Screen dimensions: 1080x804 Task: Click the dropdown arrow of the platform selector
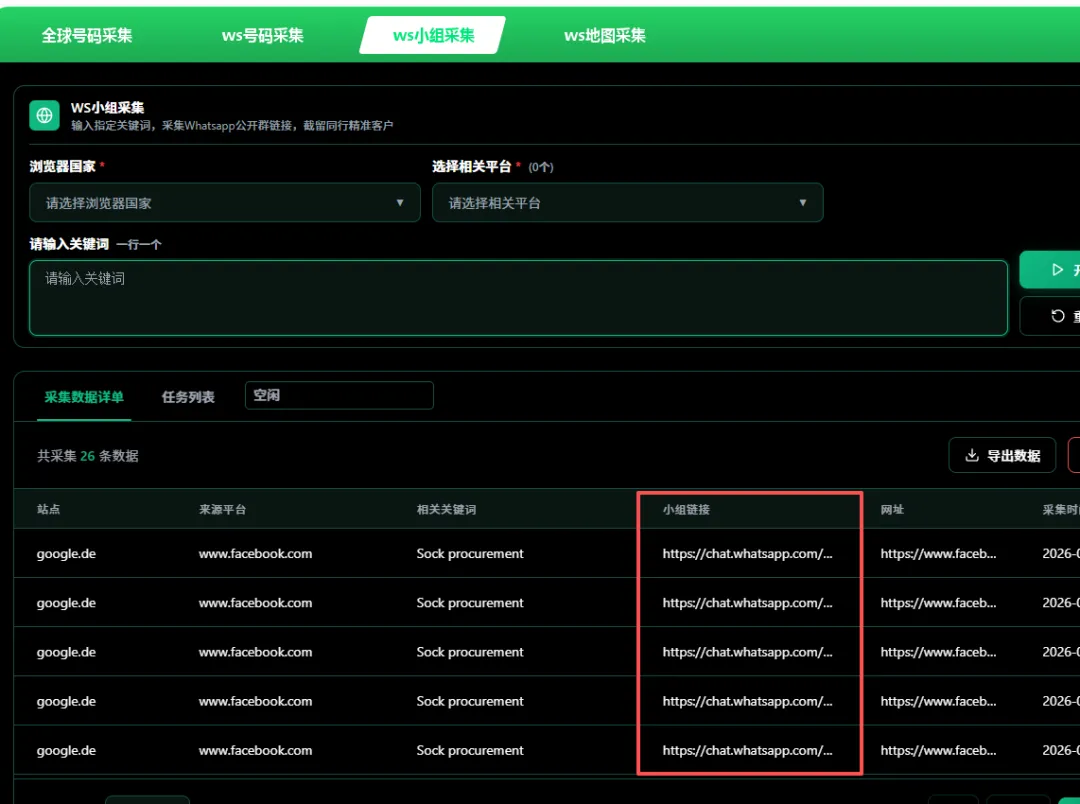803,202
